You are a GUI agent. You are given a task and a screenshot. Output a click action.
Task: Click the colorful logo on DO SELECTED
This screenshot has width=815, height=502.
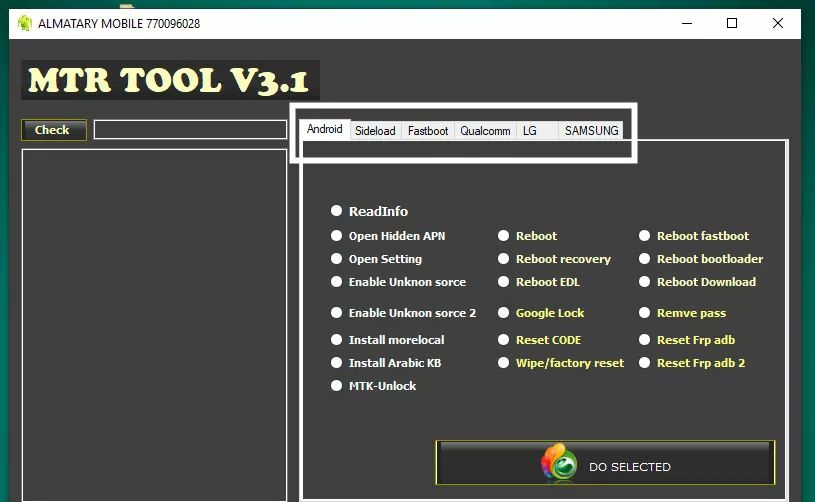[x=559, y=461]
